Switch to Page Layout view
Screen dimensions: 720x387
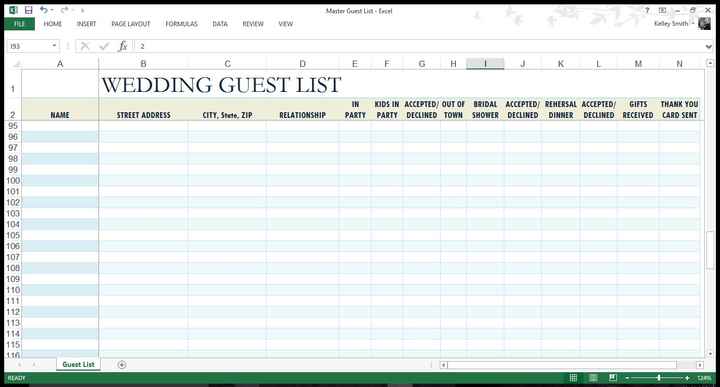(x=593, y=378)
